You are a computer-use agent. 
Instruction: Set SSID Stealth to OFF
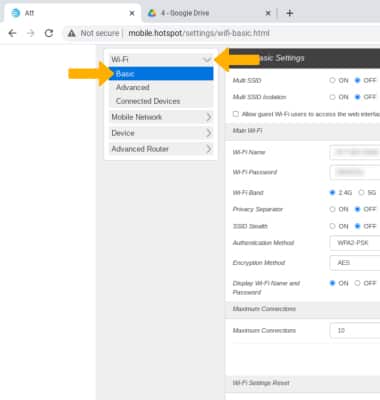coord(357,226)
